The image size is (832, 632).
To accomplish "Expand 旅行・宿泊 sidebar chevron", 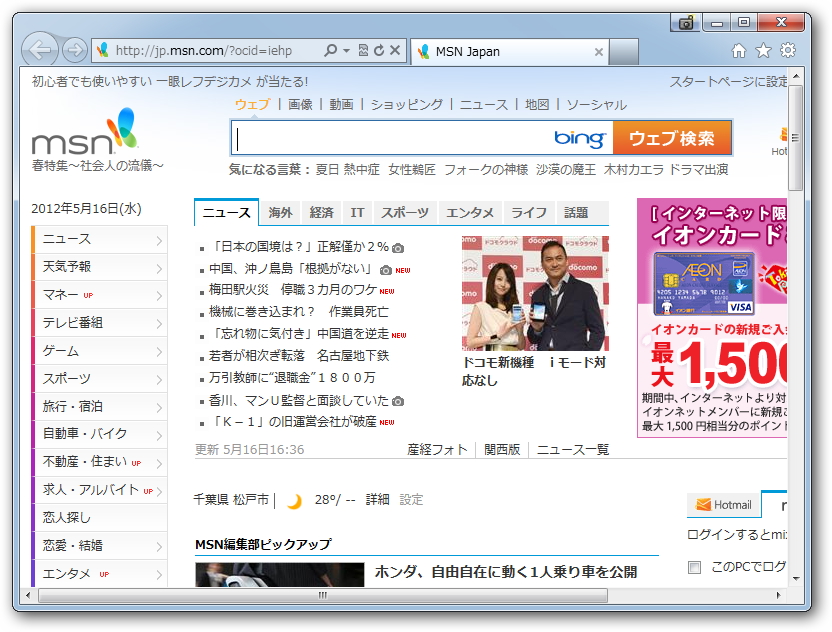I will (159, 407).
